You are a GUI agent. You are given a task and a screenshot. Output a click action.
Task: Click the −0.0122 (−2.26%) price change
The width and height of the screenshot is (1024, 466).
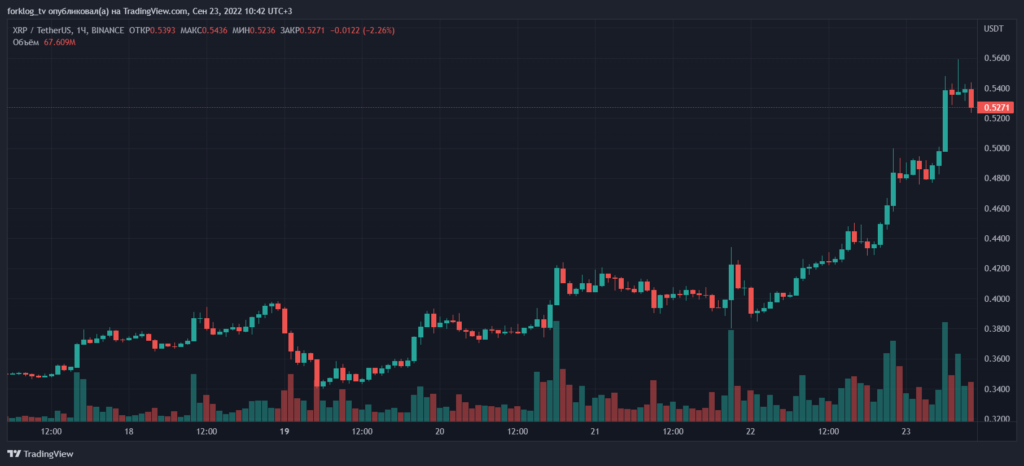364,31
